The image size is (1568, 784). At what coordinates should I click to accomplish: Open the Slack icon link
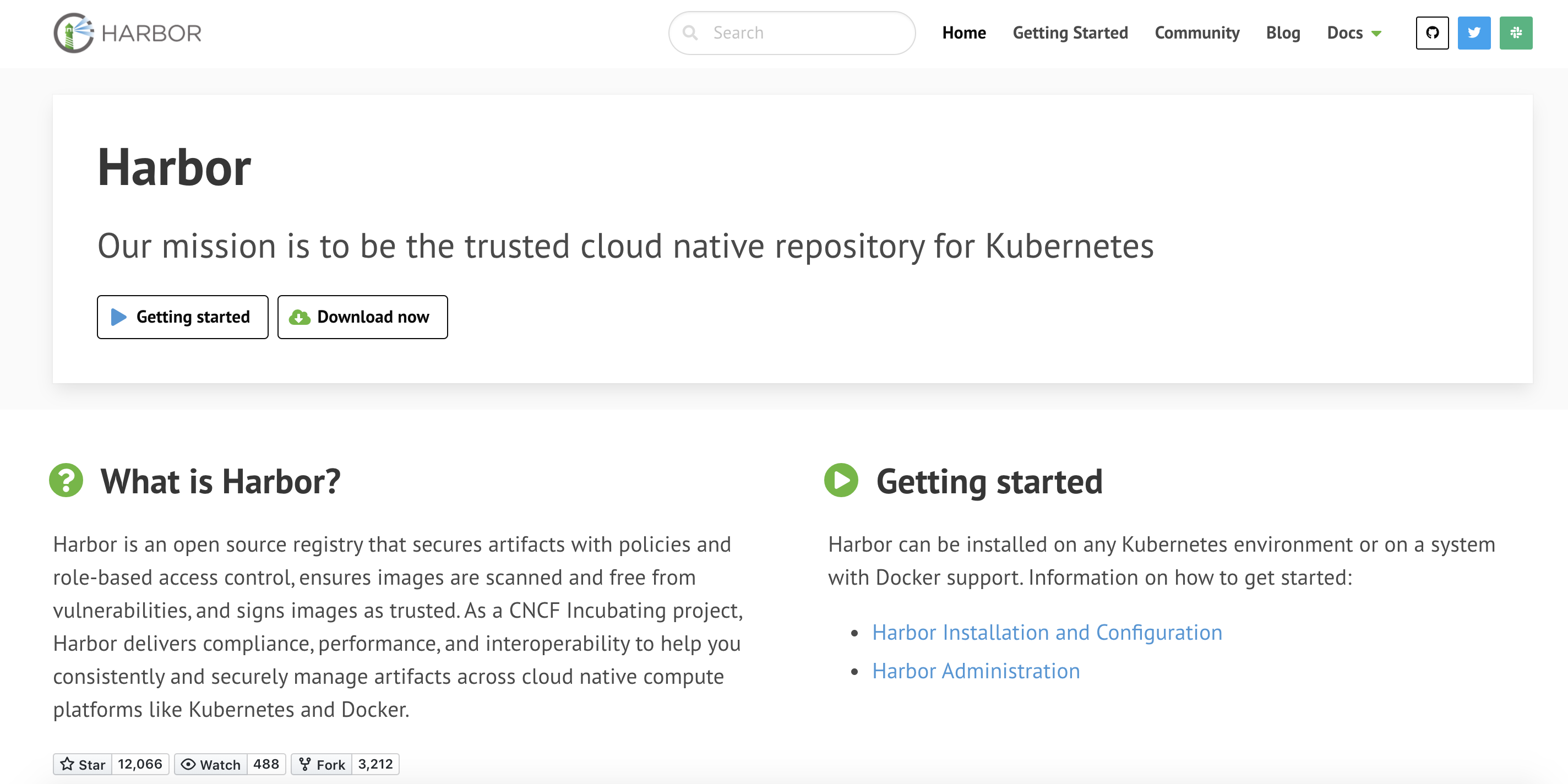pyautogui.click(x=1516, y=33)
